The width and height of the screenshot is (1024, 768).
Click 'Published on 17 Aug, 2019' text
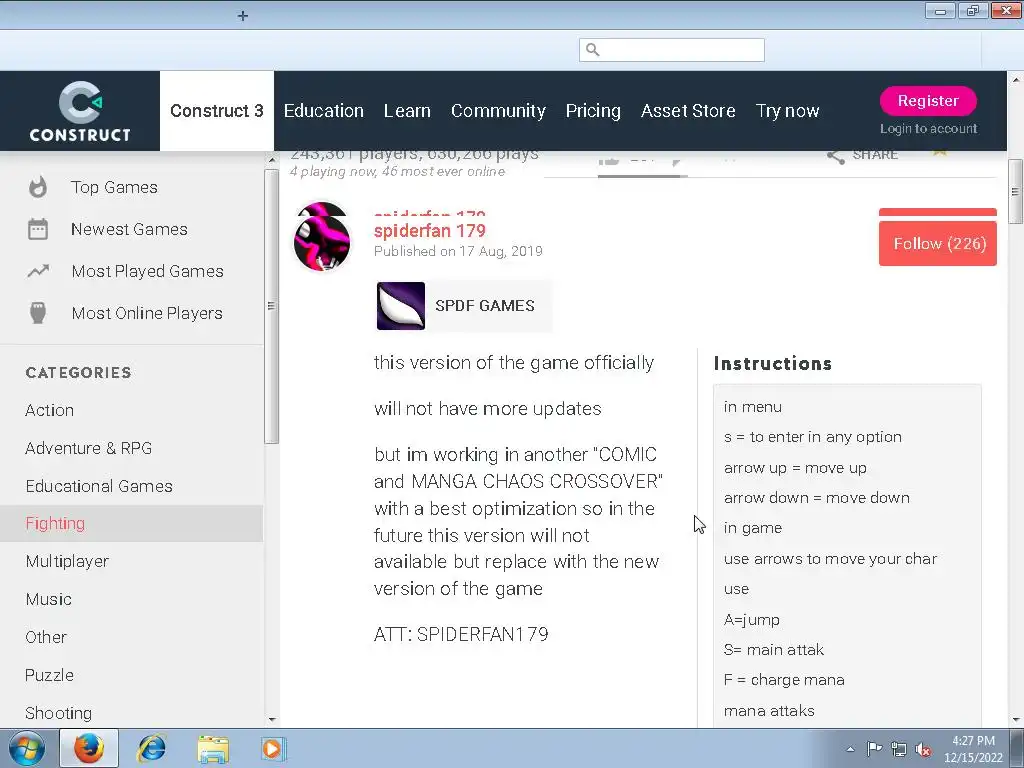coord(458,251)
